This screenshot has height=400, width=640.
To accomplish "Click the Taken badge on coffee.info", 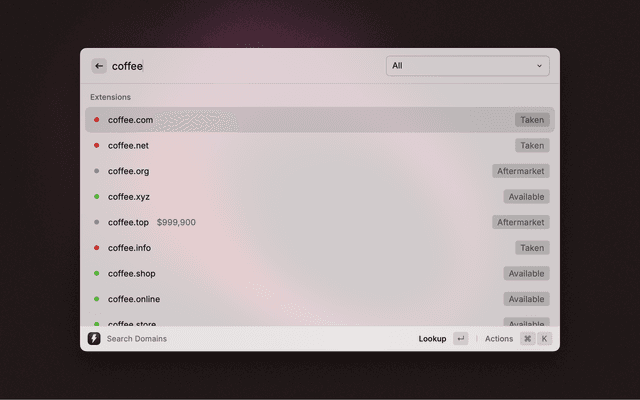I will click(x=532, y=248).
